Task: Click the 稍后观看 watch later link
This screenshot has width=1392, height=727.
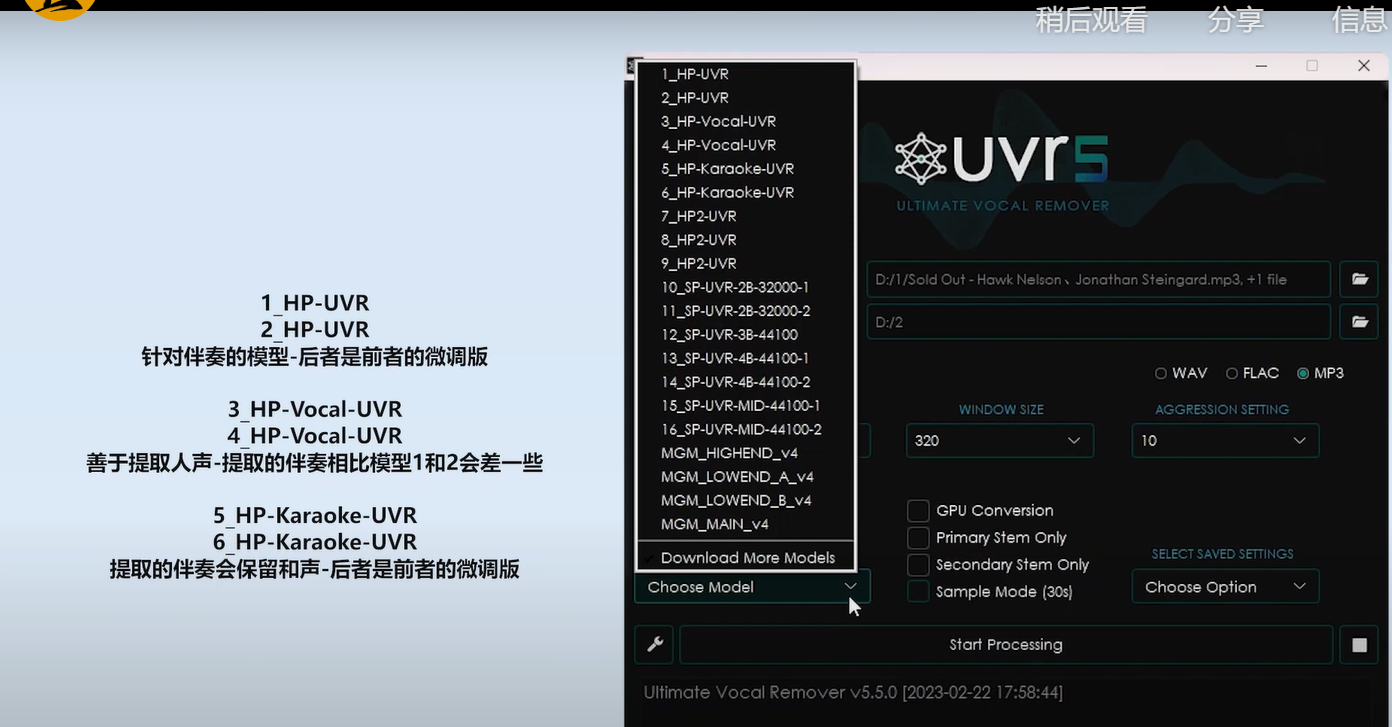Action: (1090, 19)
